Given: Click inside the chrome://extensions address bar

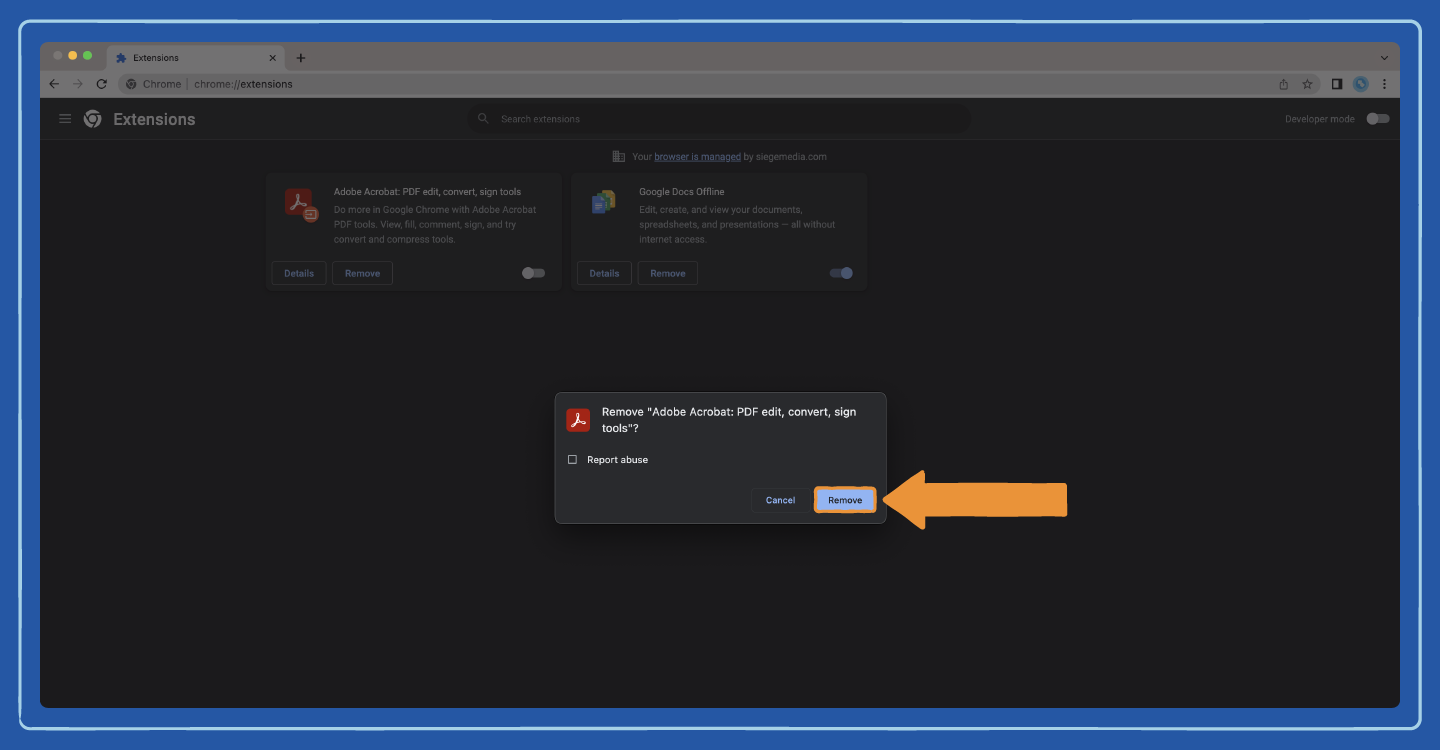Looking at the screenshot, I should pyautogui.click(x=243, y=84).
